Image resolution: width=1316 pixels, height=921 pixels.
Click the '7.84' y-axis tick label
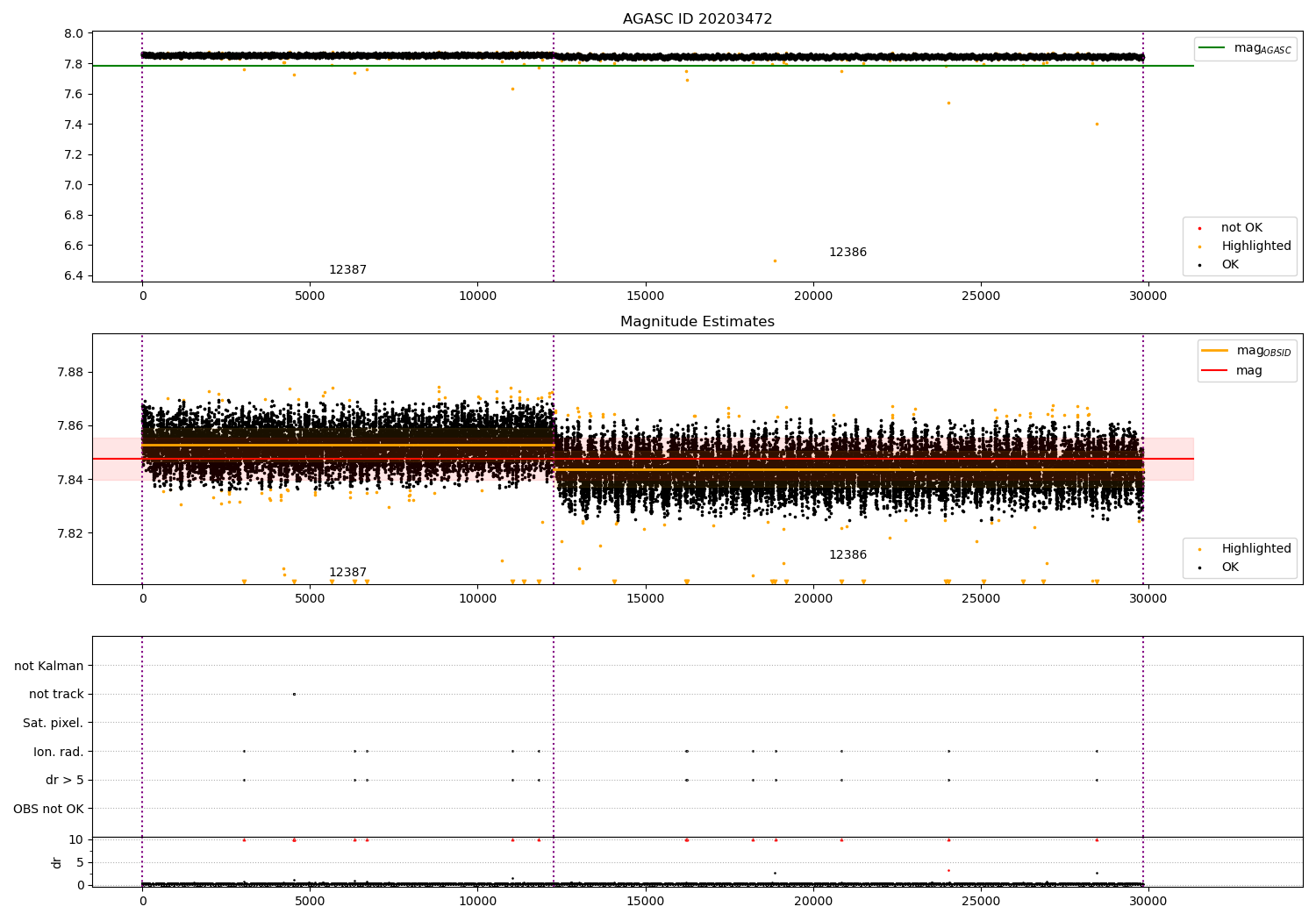(x=70, y=480)
